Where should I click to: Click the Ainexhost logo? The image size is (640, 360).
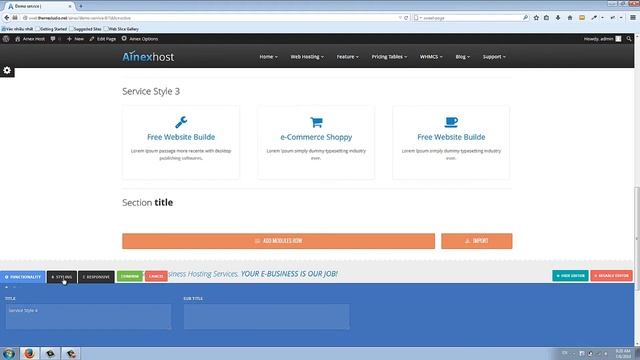click(148, 57)
